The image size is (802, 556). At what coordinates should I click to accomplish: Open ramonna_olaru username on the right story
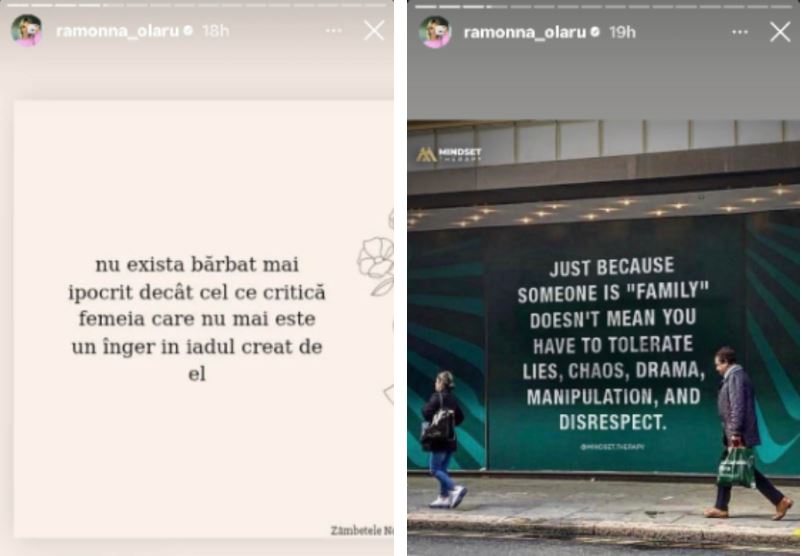pos(525,32)
